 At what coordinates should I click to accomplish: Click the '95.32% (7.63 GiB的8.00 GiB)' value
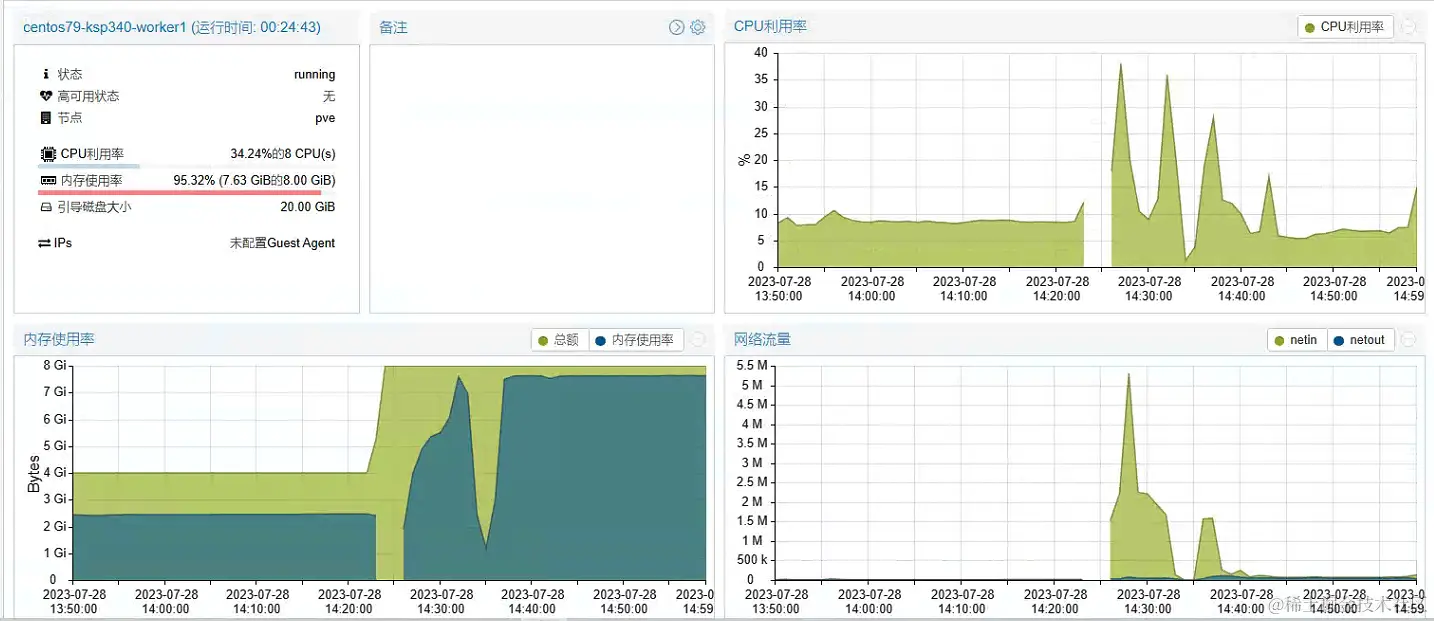(x=254, y=180)
